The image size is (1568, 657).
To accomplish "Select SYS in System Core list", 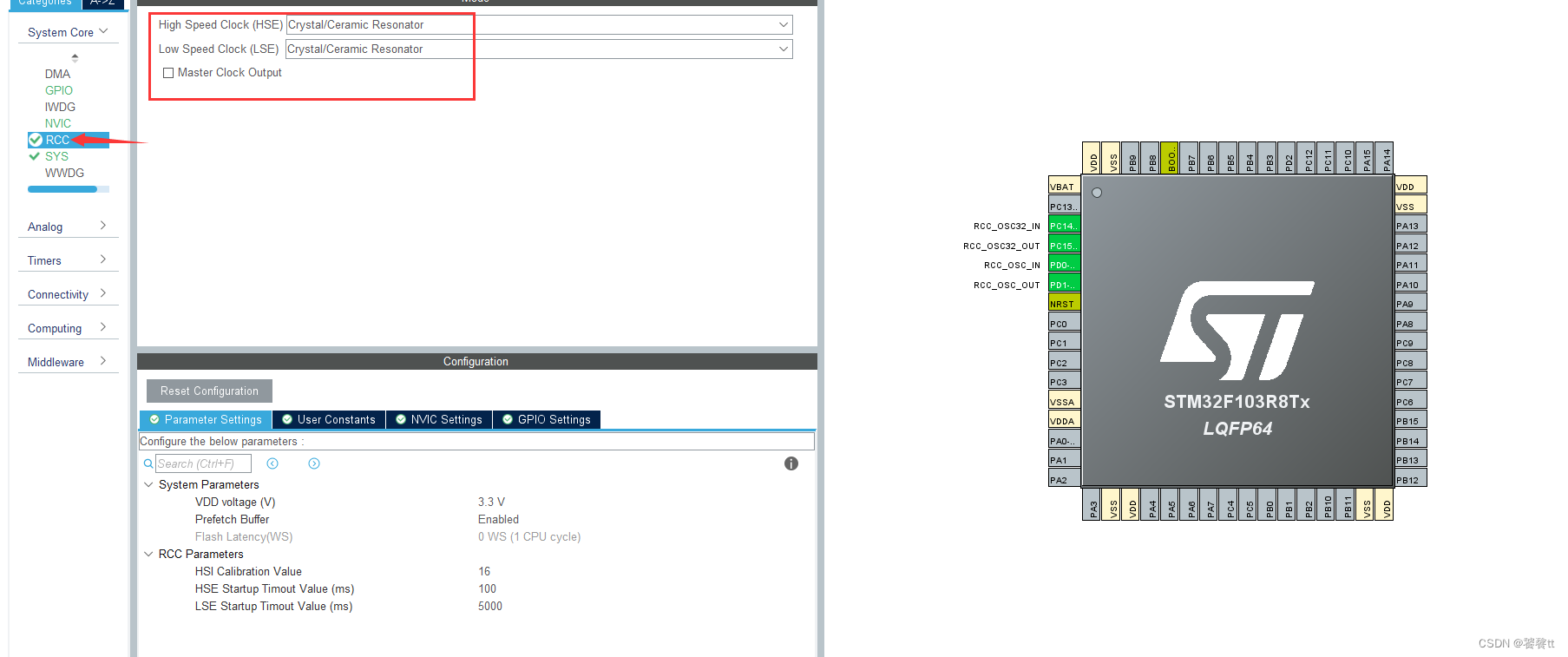I will [56, 156].
